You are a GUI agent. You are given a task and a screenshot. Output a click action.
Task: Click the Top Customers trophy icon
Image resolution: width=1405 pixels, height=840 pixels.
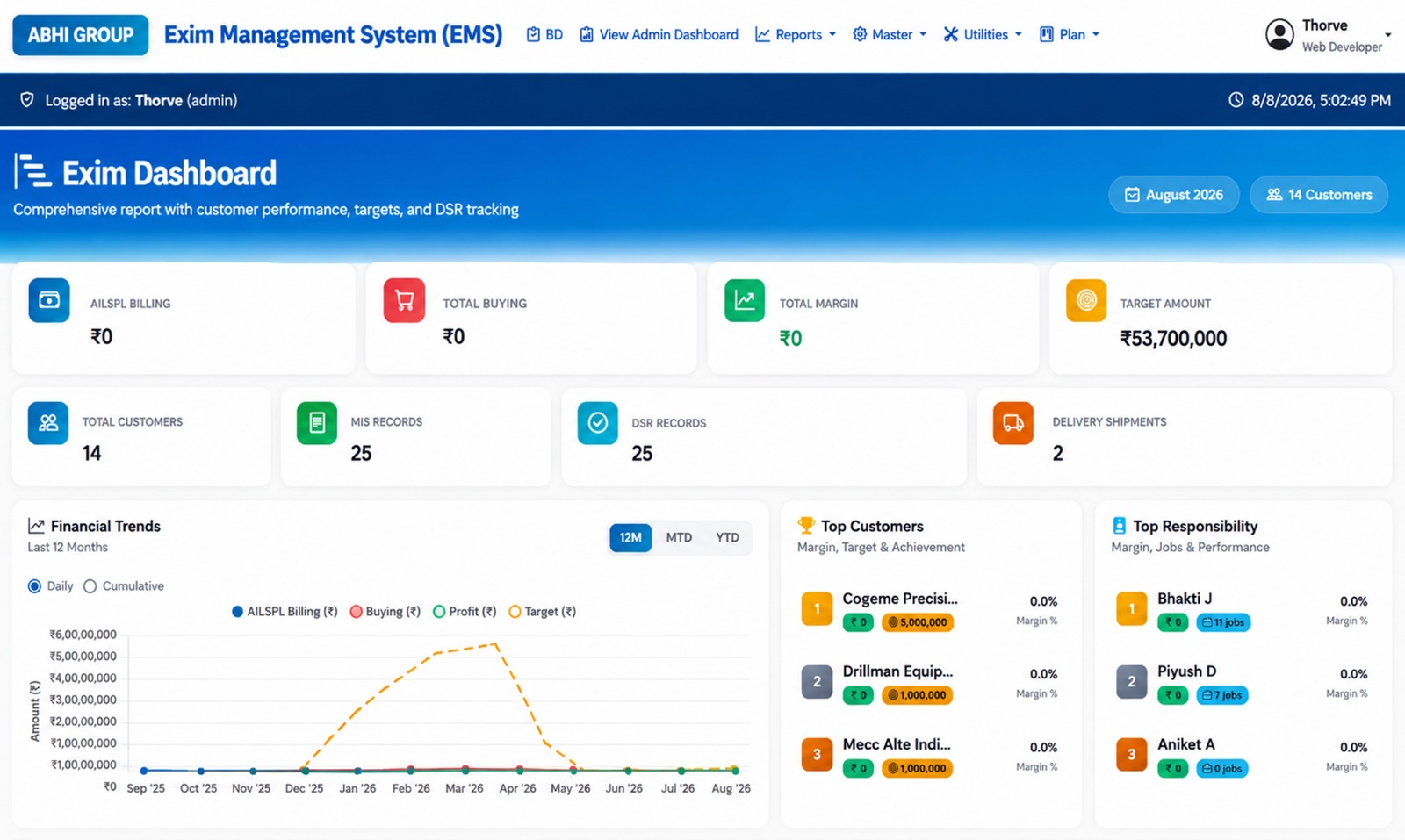pos(806,525)
